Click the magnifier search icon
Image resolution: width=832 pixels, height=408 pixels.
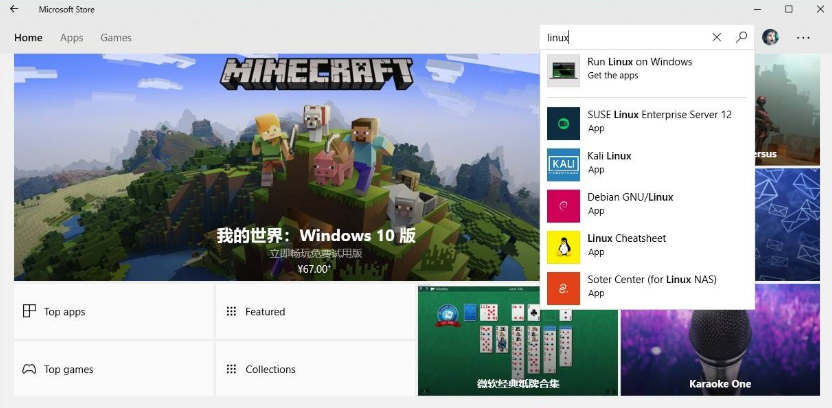tap(741, 37)
